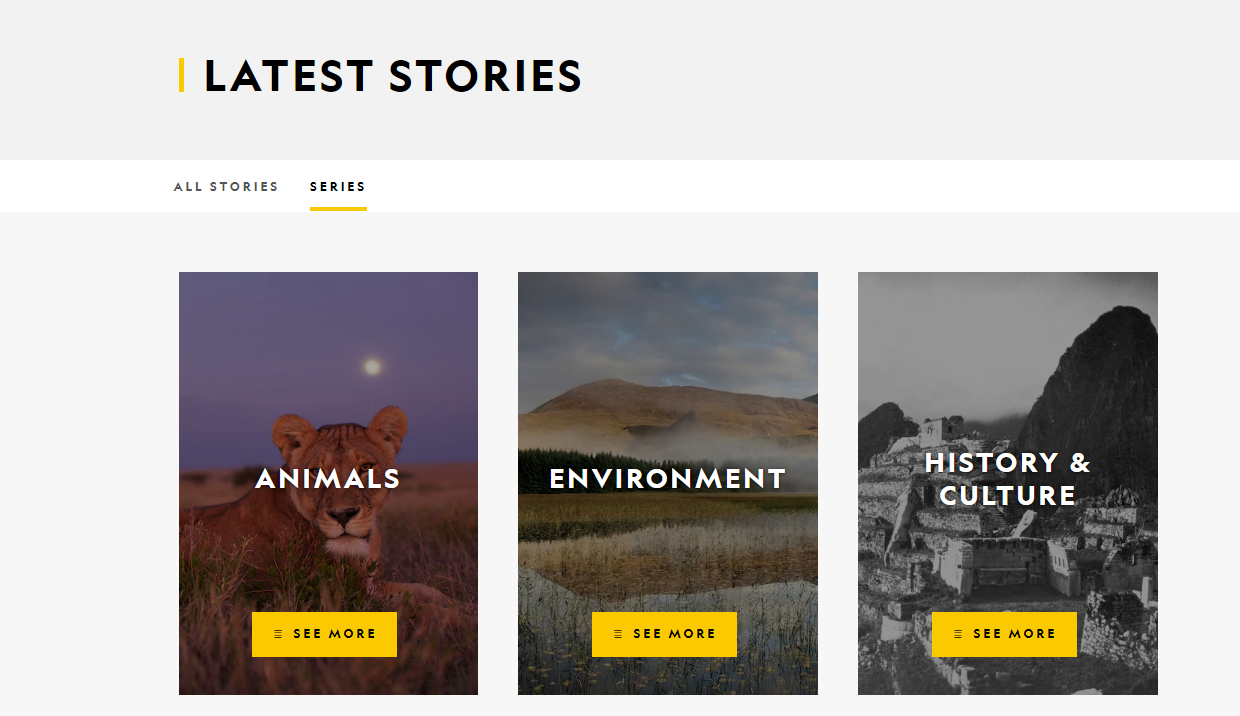Click the water reeds in Environment photo
This screenshot has height=716, width=1240.
point(668,640)
